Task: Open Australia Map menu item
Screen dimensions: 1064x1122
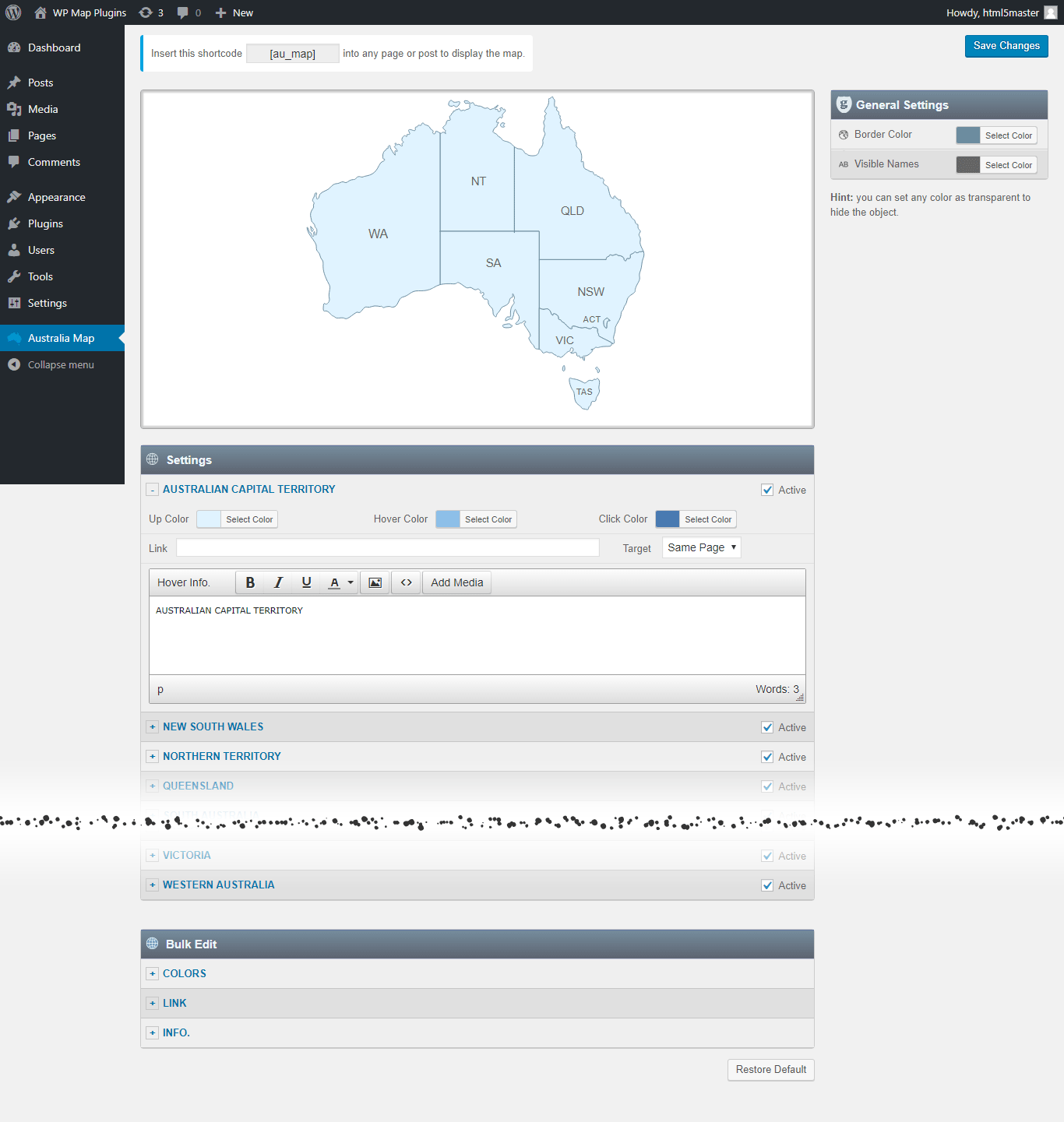Action: (x=62, y=338)
